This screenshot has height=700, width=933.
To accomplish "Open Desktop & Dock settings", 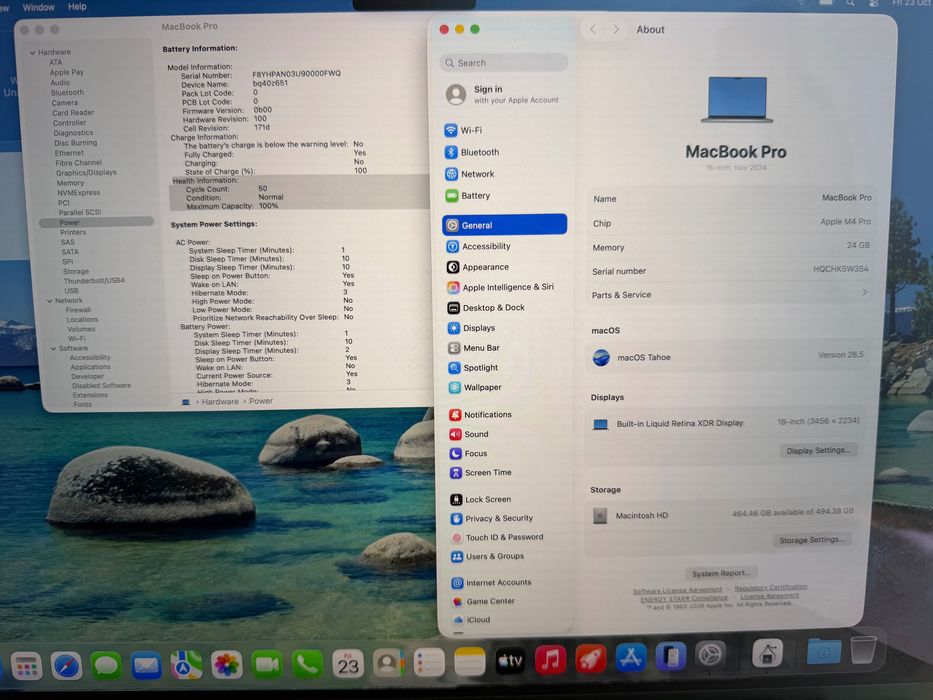I will [486, 308].
